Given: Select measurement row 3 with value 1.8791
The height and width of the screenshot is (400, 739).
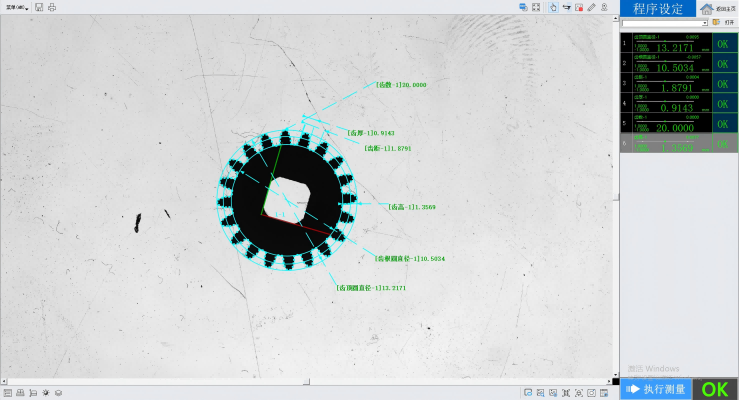Looking at the screenshot, I should pos(666,84).
